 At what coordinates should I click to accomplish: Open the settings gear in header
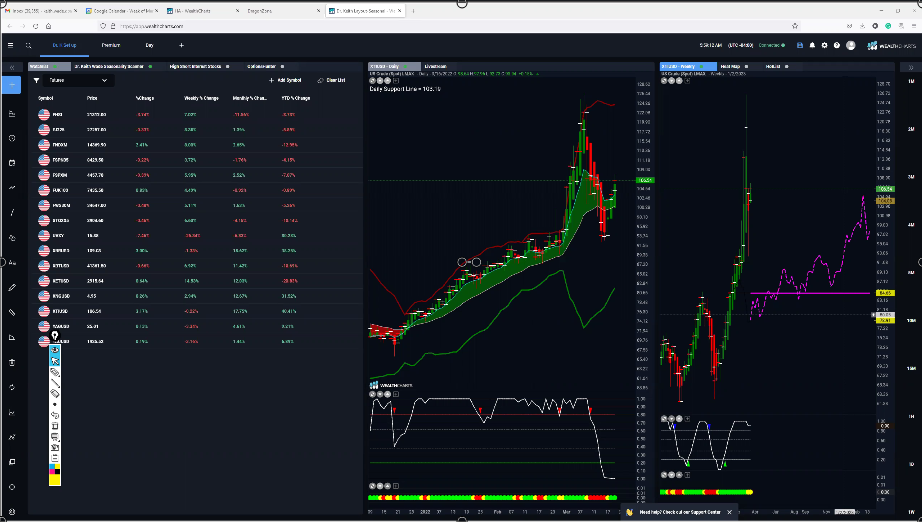click(x=824, y=45)
